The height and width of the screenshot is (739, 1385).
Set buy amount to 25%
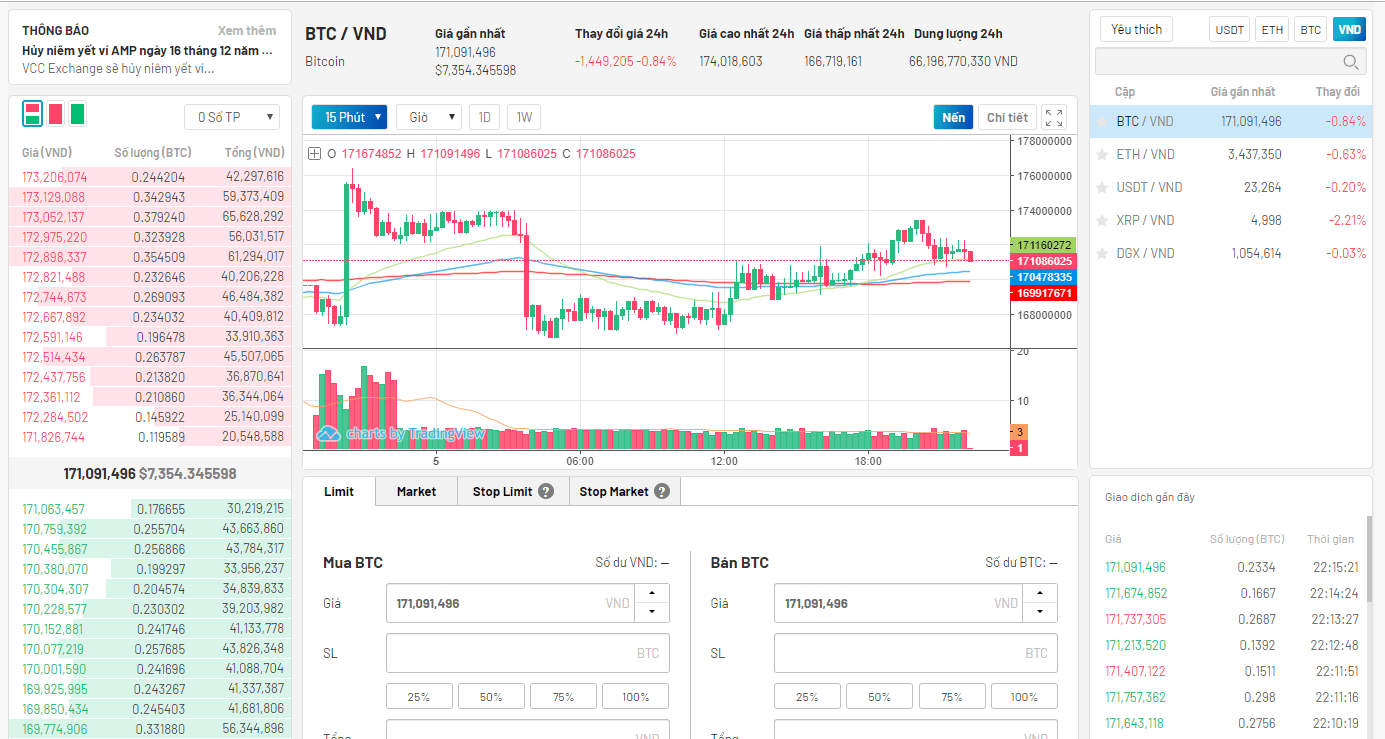(419, 697)
